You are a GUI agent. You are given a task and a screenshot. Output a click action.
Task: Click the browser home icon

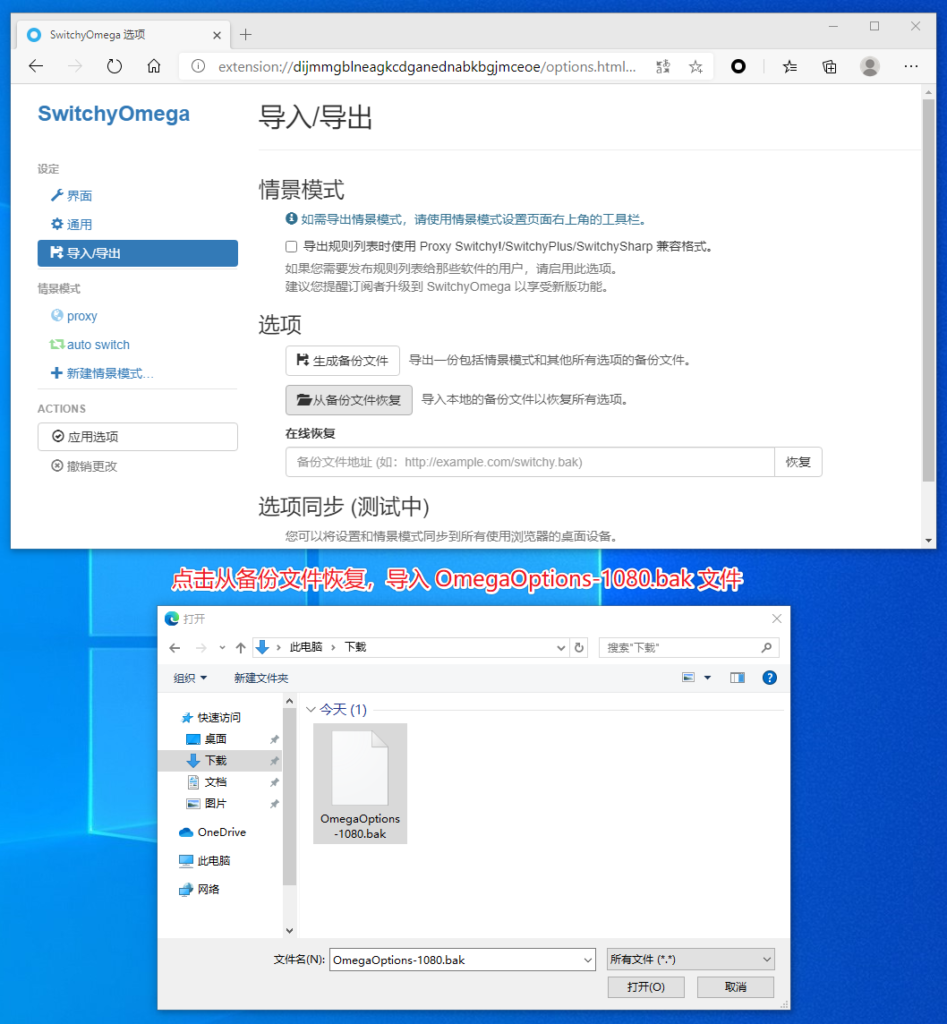tap(153, 67)
